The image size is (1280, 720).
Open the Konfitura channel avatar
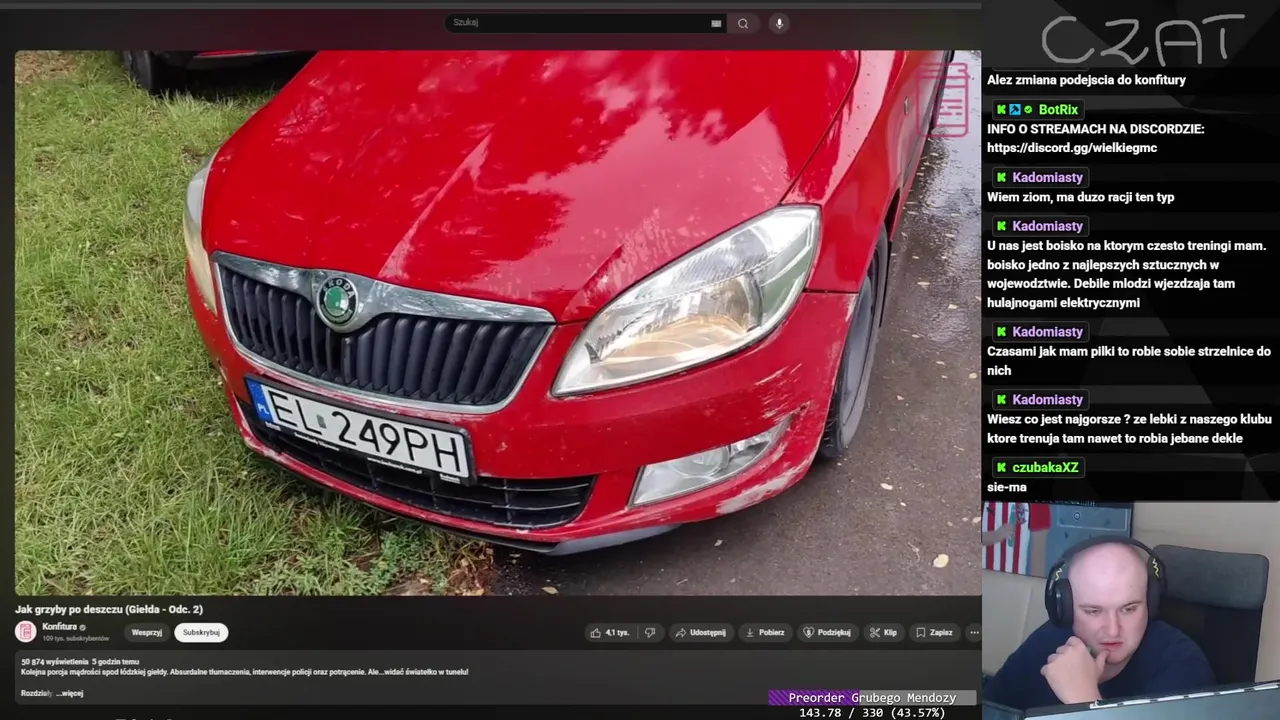(x=26, y=631)
